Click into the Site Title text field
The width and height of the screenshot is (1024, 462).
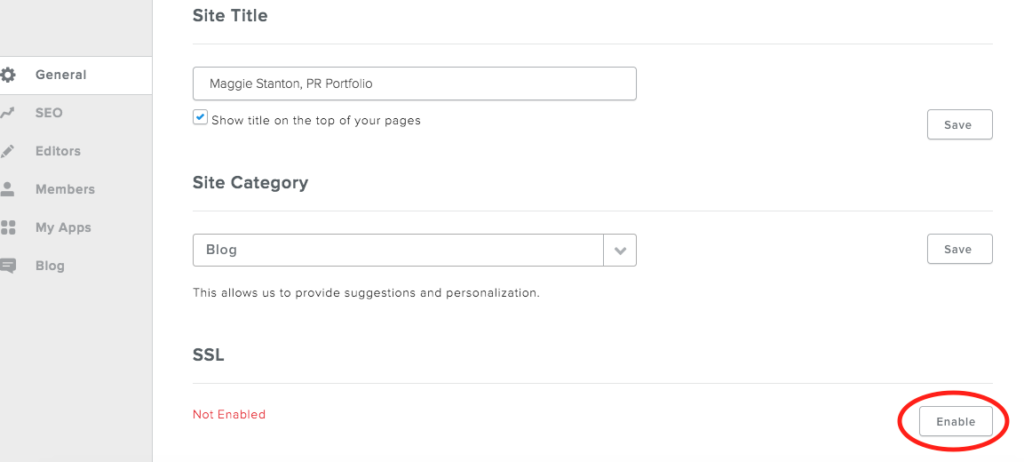click(x=414, y=84)
